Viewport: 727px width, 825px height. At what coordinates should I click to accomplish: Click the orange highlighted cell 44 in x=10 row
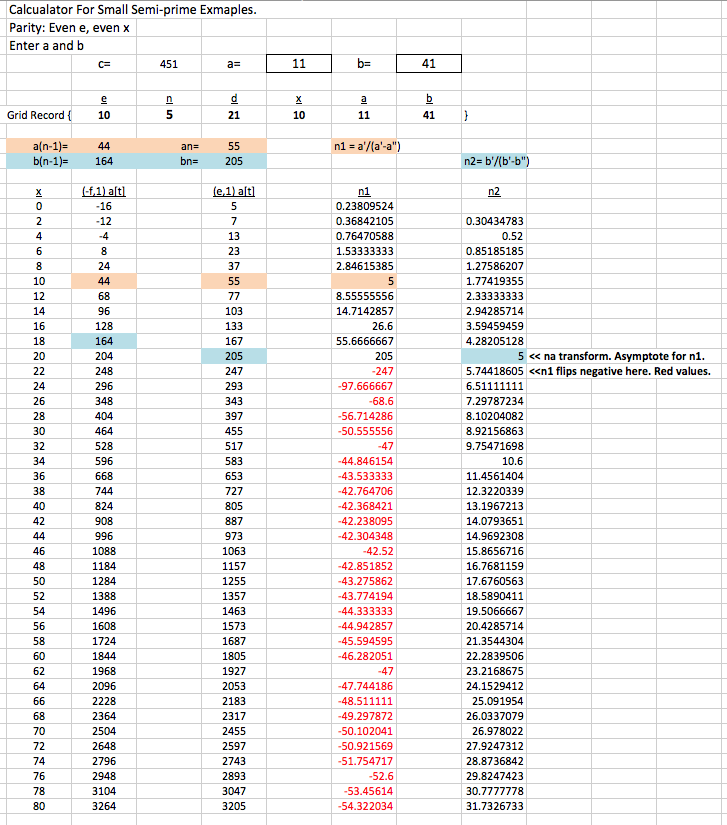(x=104, y=281)
